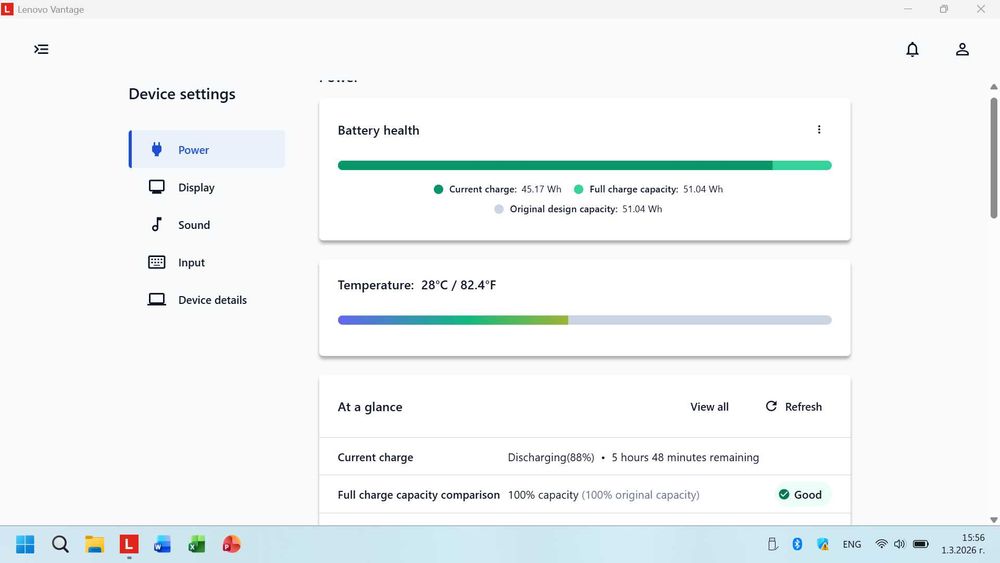Screen dimensions: 1000x563
Task: Click the scrollbar down arrow
Action: 994,520
